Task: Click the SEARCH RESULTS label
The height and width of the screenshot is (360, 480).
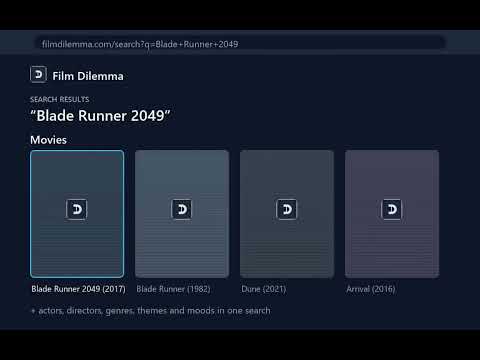Action: pos(60,99)
